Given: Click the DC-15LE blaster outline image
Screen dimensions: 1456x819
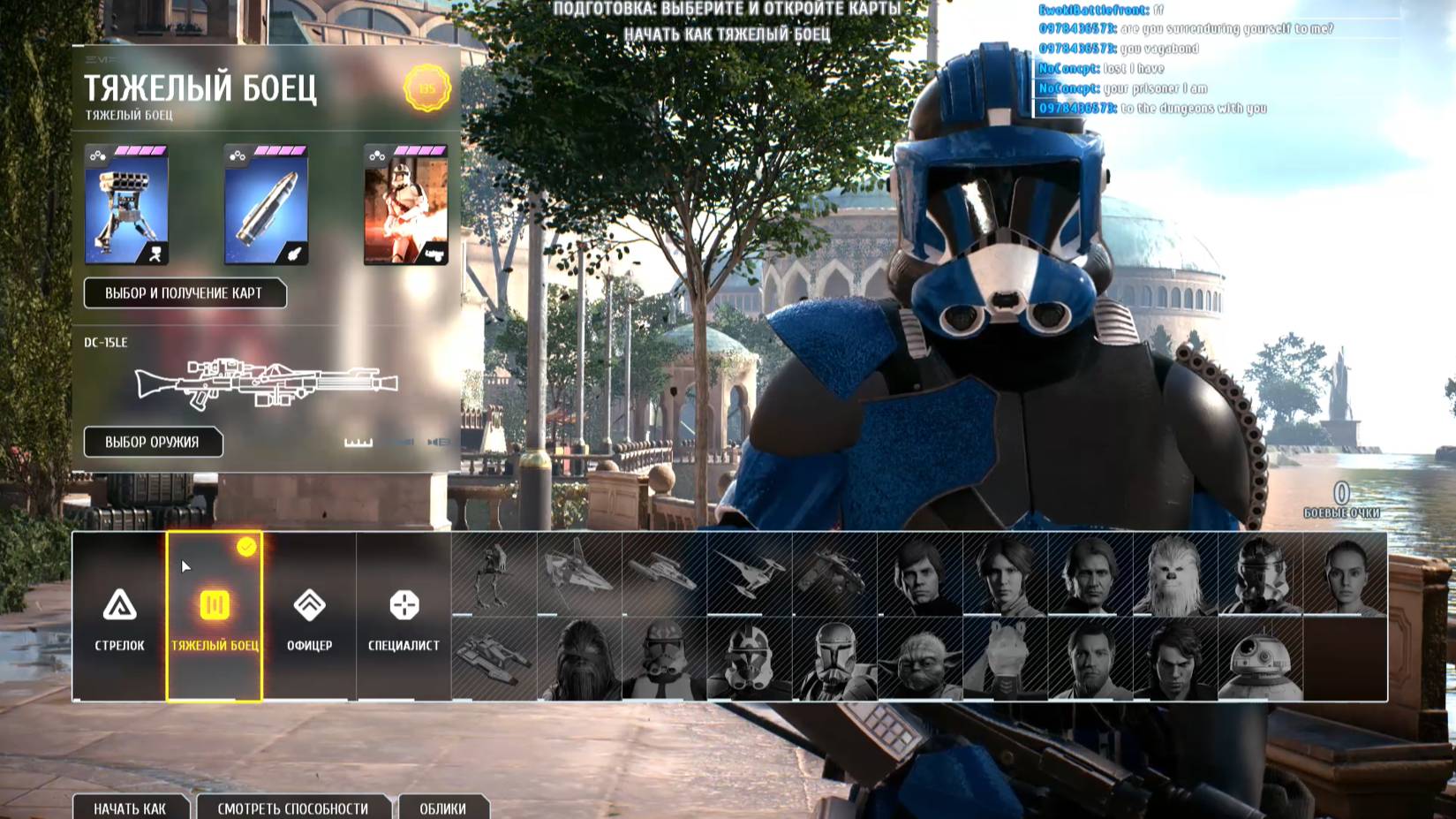Looking at the screenshot, I should pos(266,384).
